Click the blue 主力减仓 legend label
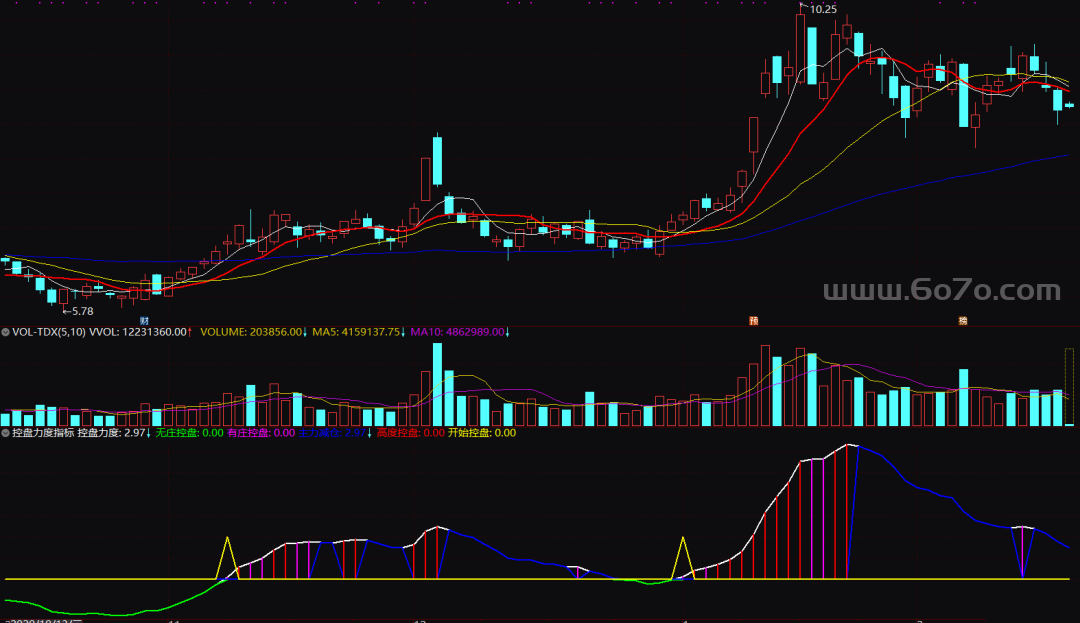 (x=333, y=433)
